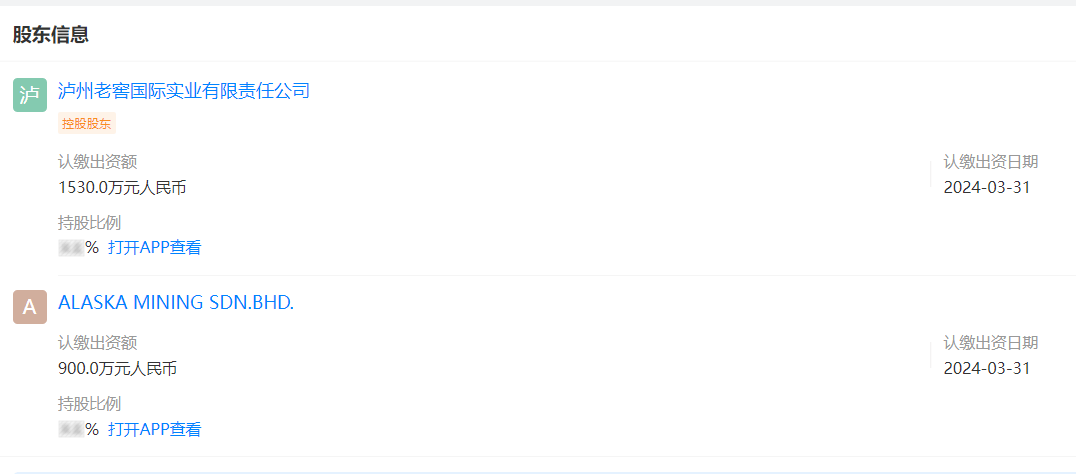Click 认缴出资日期 label in 泸州老窖 row
Screen dimensions: 1076x474
[991, 163]
